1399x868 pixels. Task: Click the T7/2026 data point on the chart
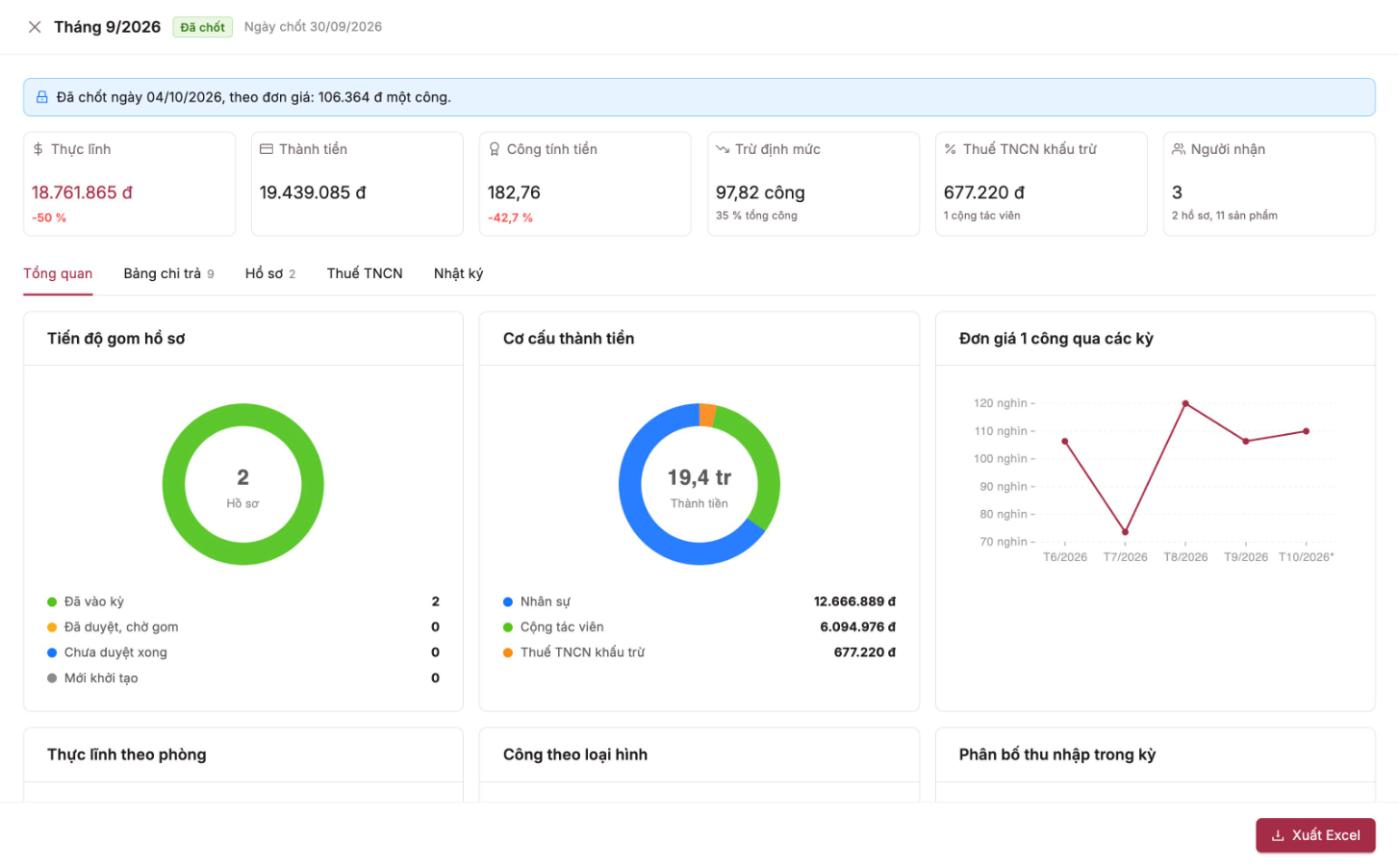pyautogui.click(x=1125, y=532)
